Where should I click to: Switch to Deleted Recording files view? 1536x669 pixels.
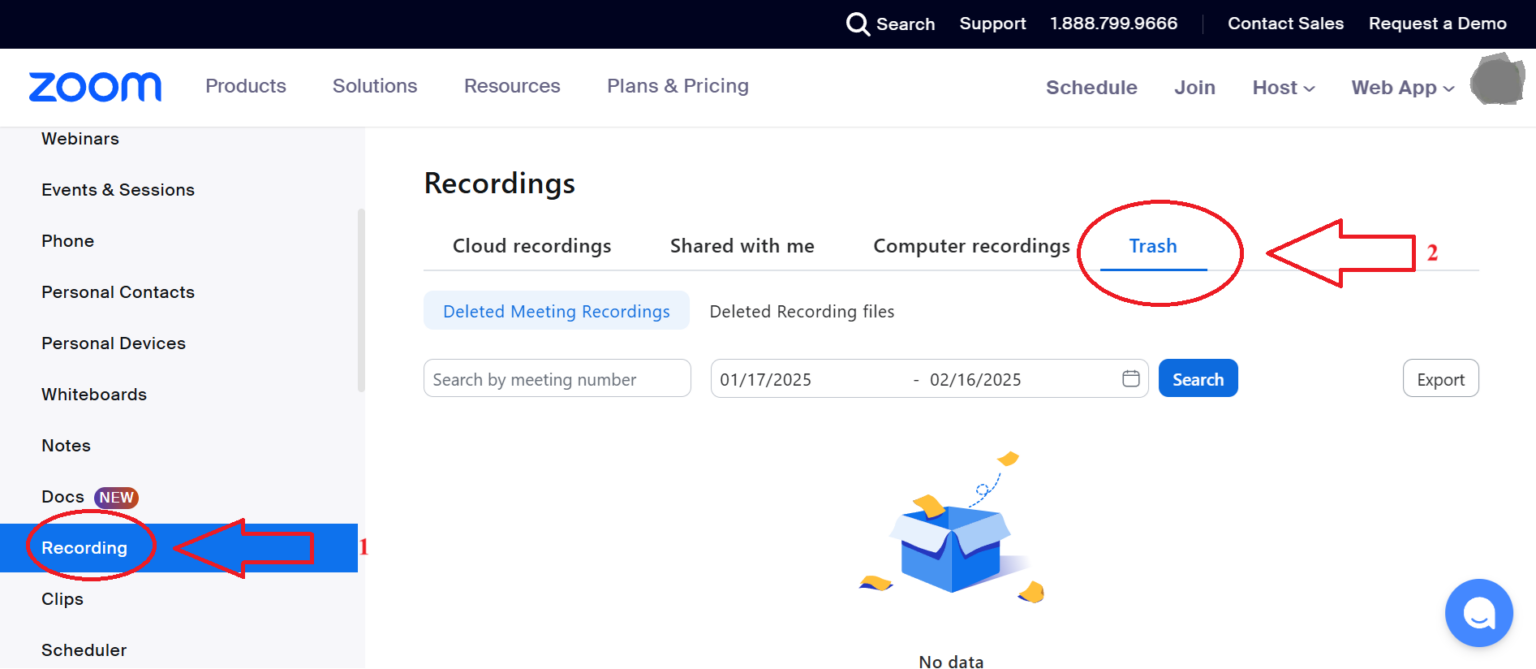pyautogui.click(x=801, y=311)
